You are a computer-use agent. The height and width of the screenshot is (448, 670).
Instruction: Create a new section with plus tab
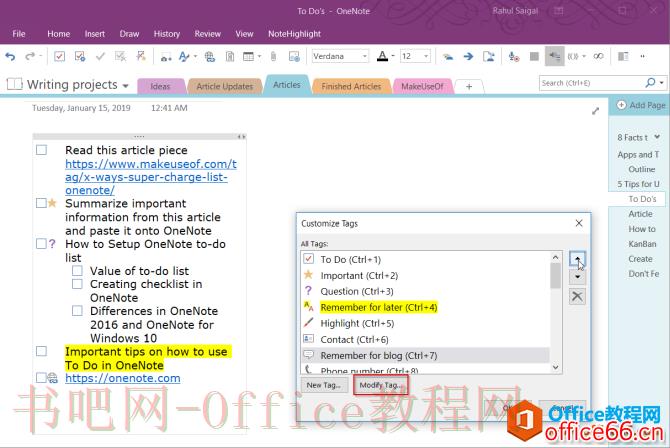(469, 86)
